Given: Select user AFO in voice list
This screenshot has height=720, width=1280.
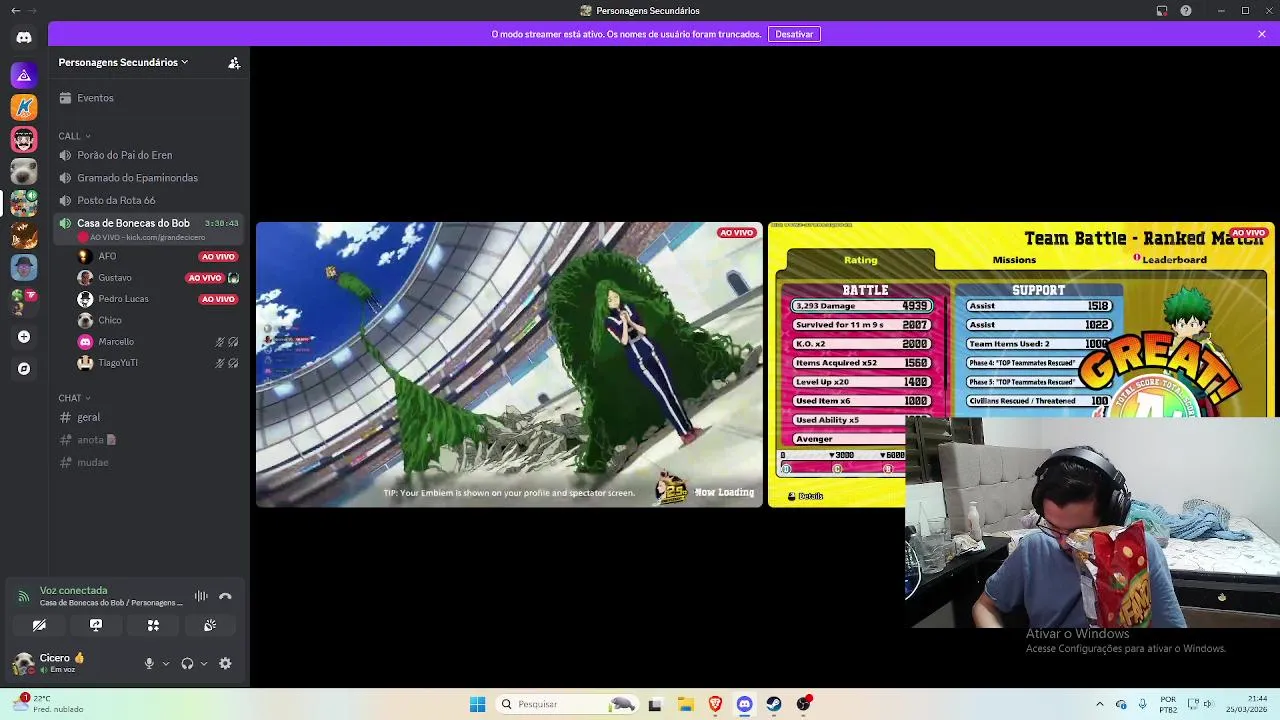Looking at the screenshot, I should pyautogui.click(x=158, y=256).
